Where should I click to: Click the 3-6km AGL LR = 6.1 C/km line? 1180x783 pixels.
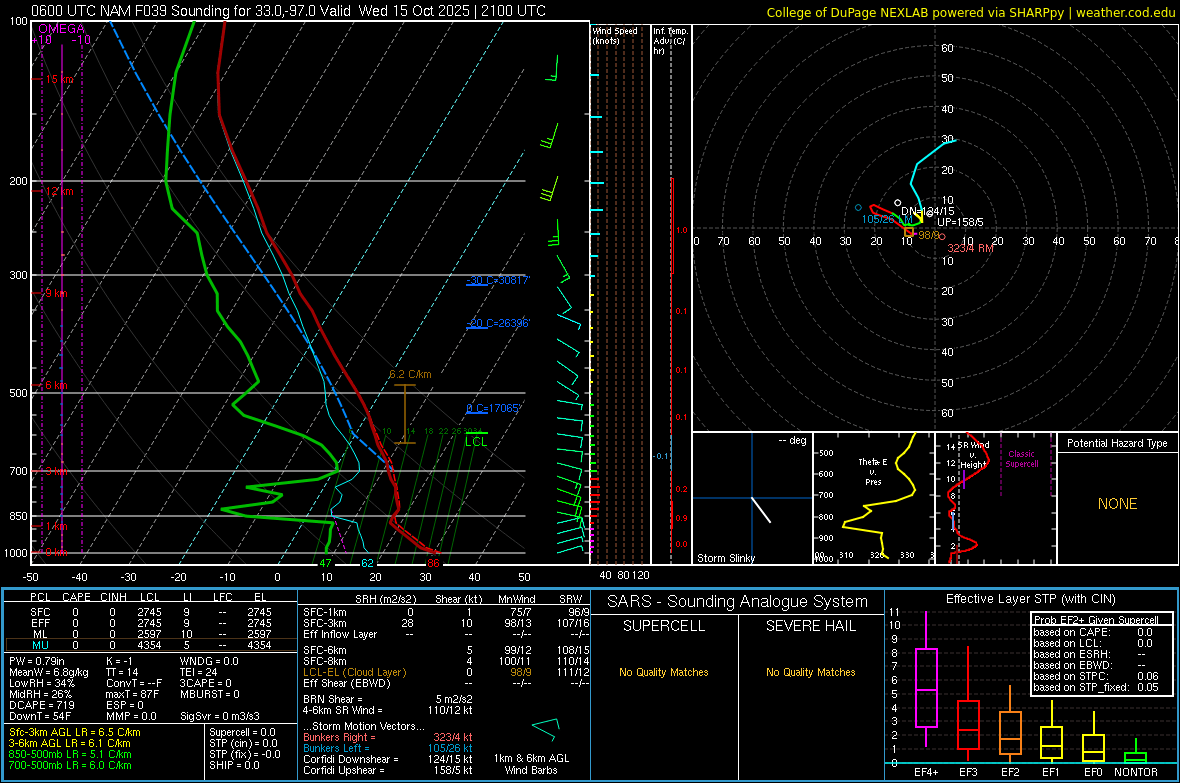(x=70, y=743)
